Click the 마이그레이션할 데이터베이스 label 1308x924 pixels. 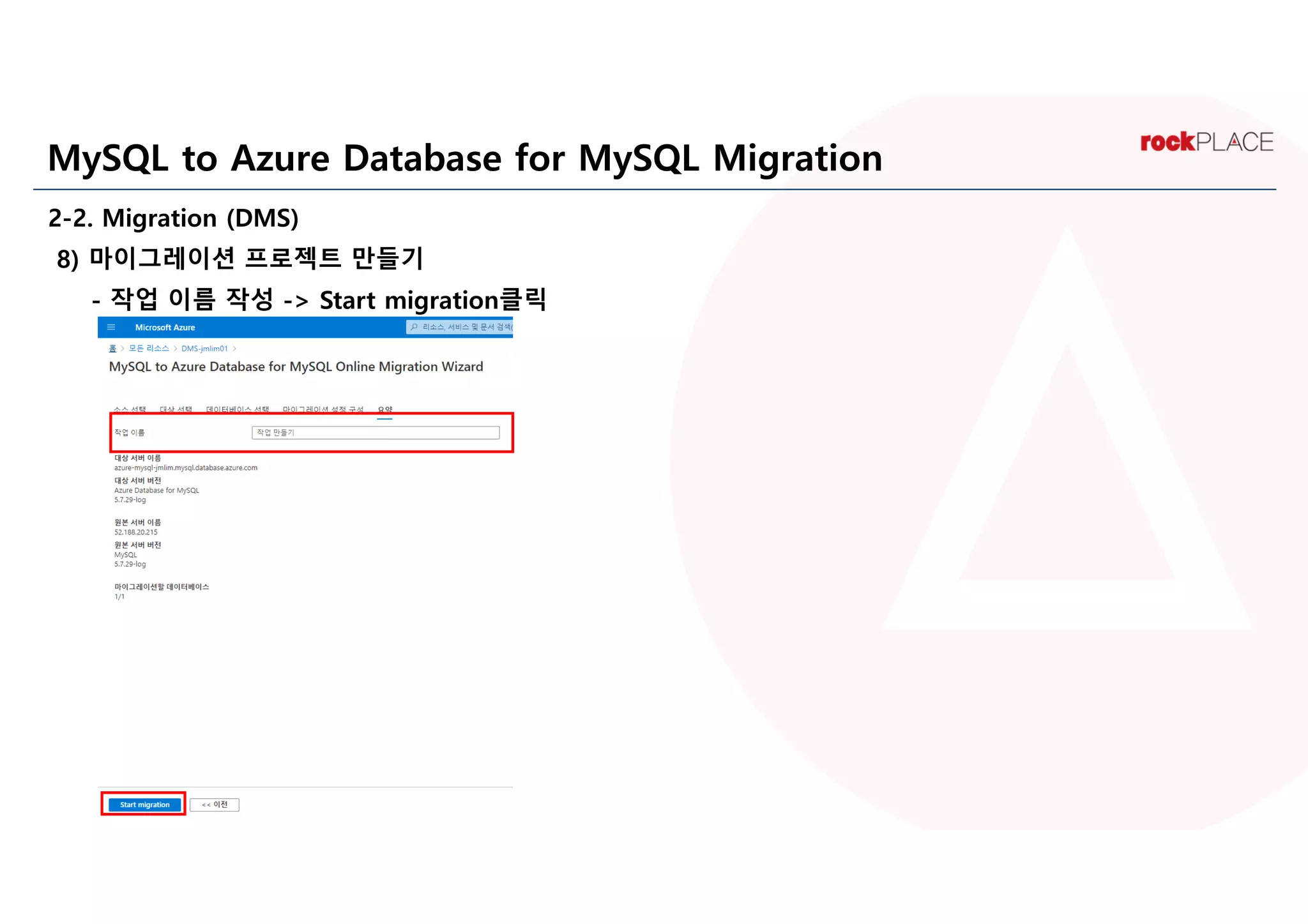pos(162,587)
